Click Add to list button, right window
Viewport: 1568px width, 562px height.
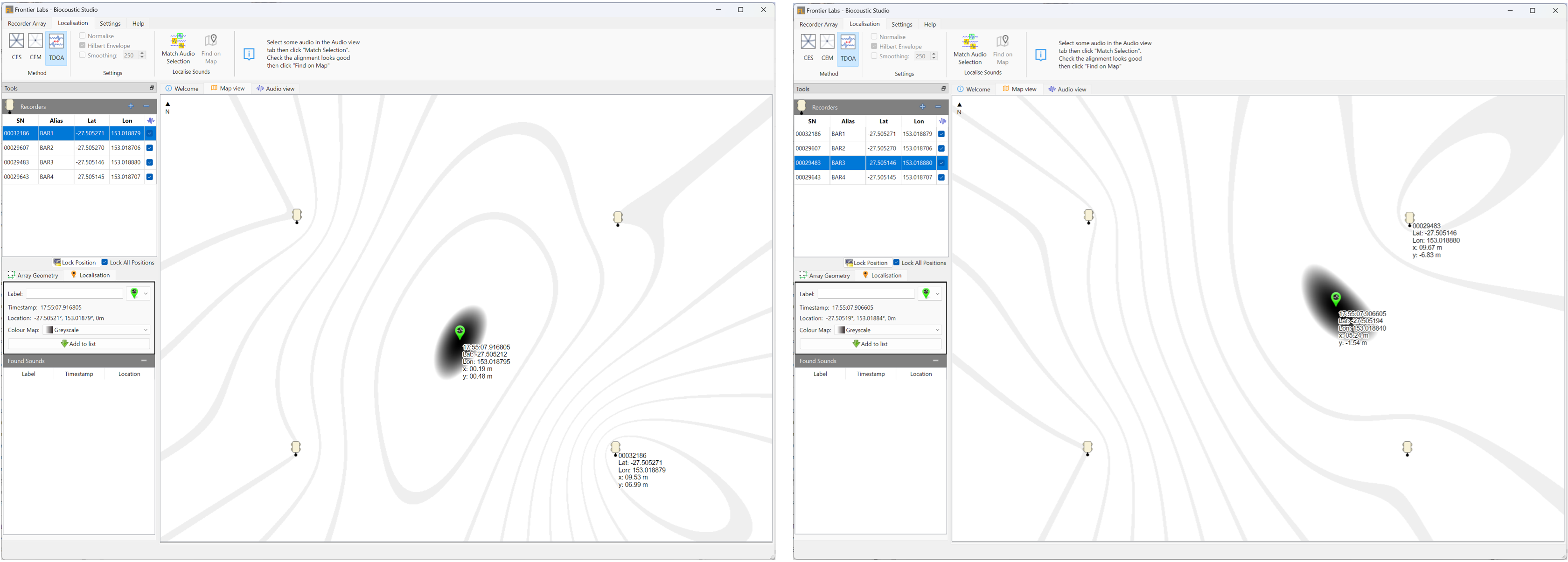point(871,344)
